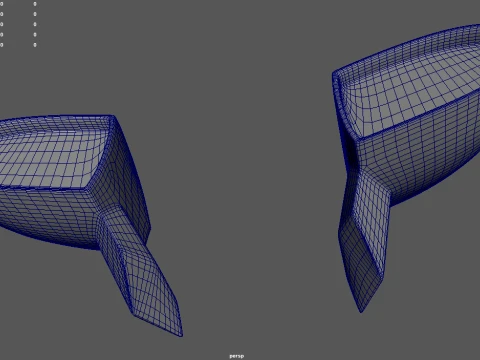Click the fourth zero in the HUD's second column
This screenshot has height=360, width=480.
pyautogui.click(x=35, y=34)
